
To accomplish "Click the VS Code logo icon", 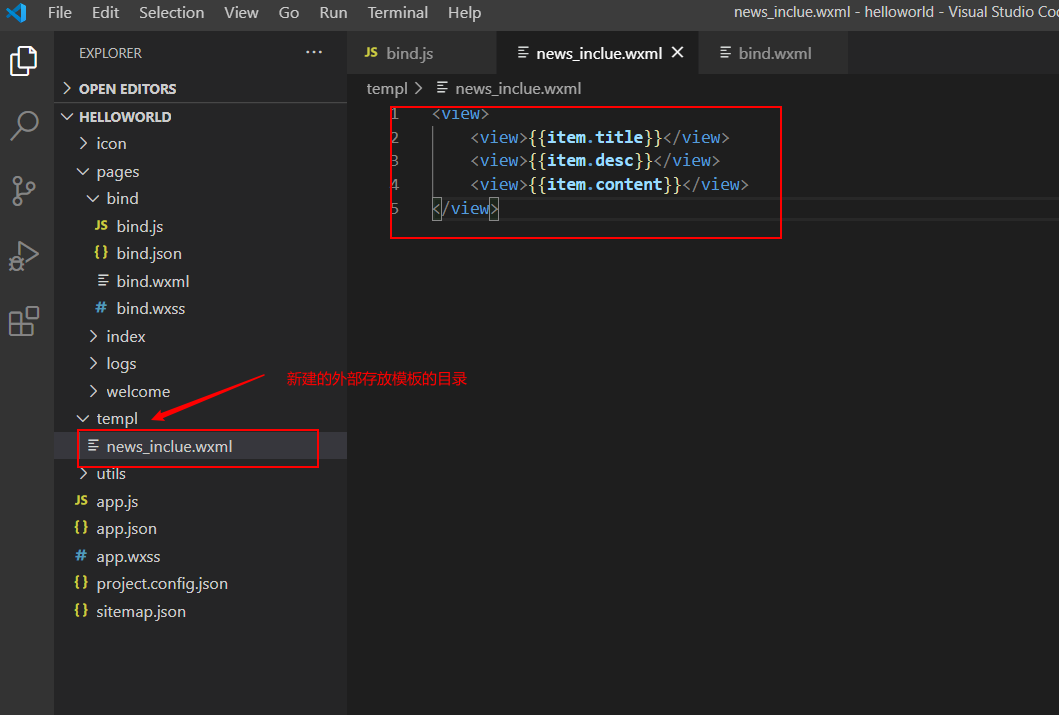I will (17, 12).
